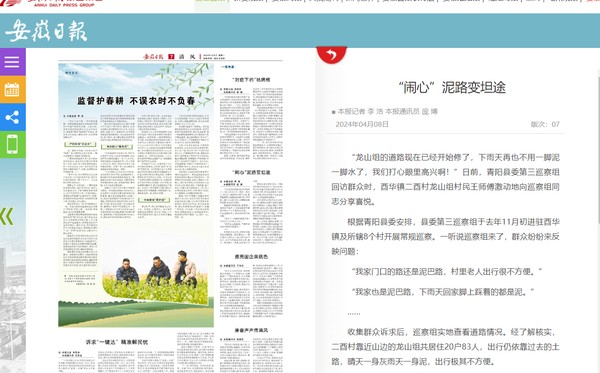The image size is (600, 373).
Task: Click the paragraph starting "龙山组的道路现在已经开始修了
Action: [x=445, y=179]
